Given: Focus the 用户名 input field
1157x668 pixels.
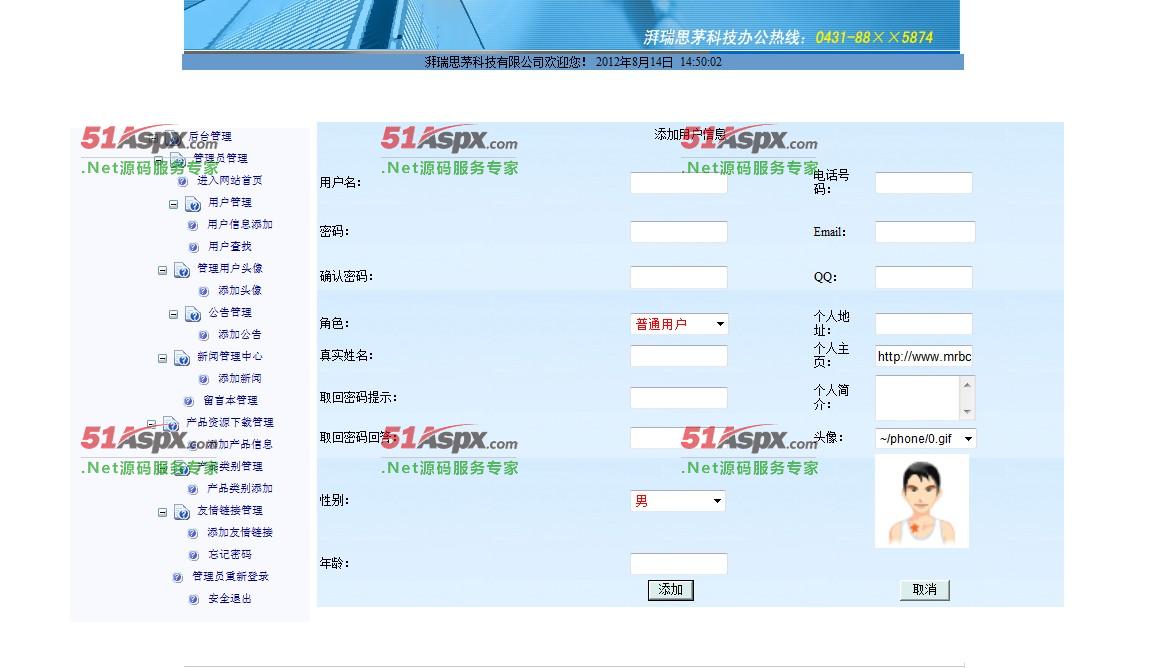Looking at the screenshot, I should tap(679, 183).
